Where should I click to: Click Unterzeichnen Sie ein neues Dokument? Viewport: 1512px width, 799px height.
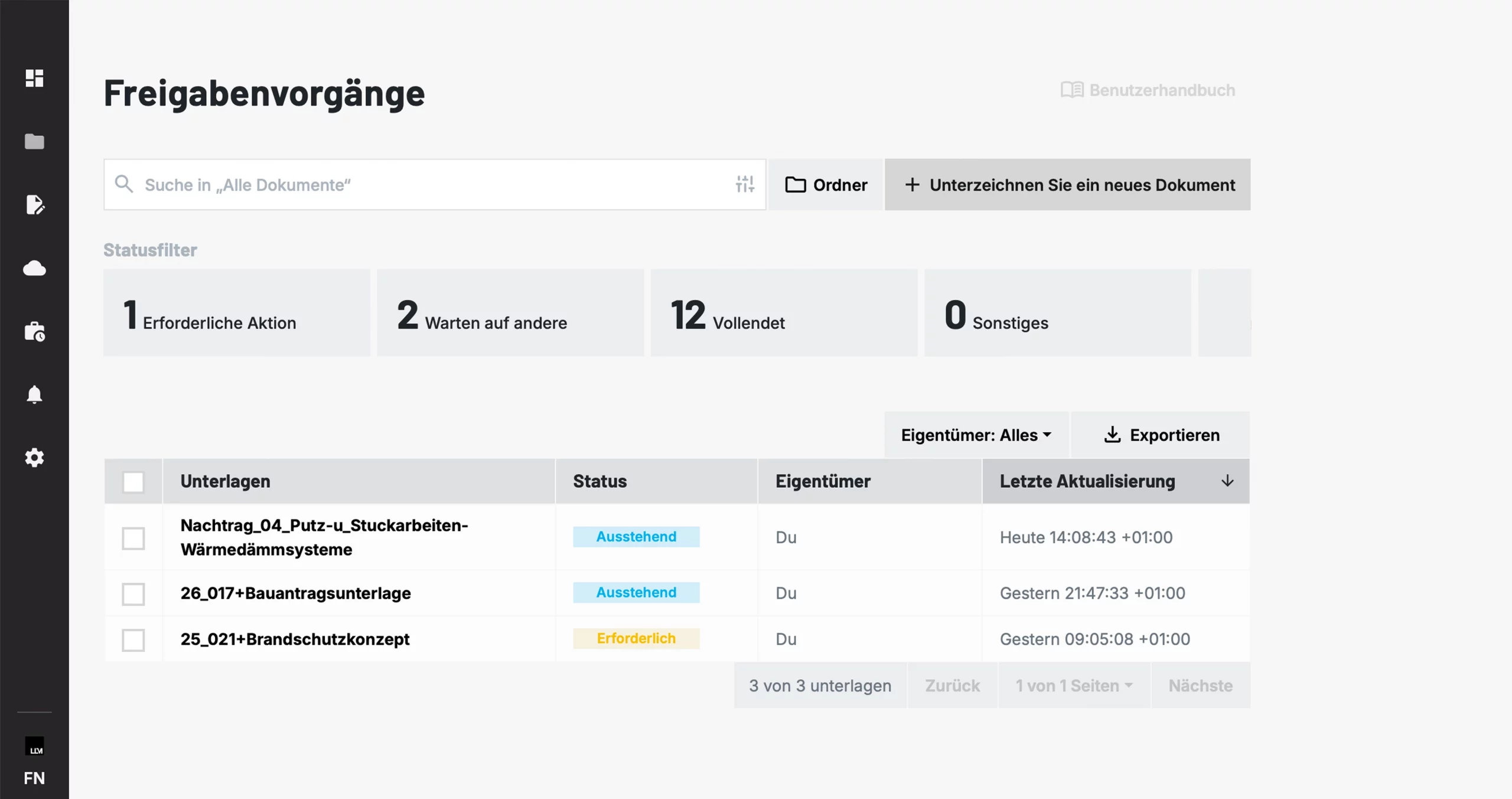(1067, 185)
